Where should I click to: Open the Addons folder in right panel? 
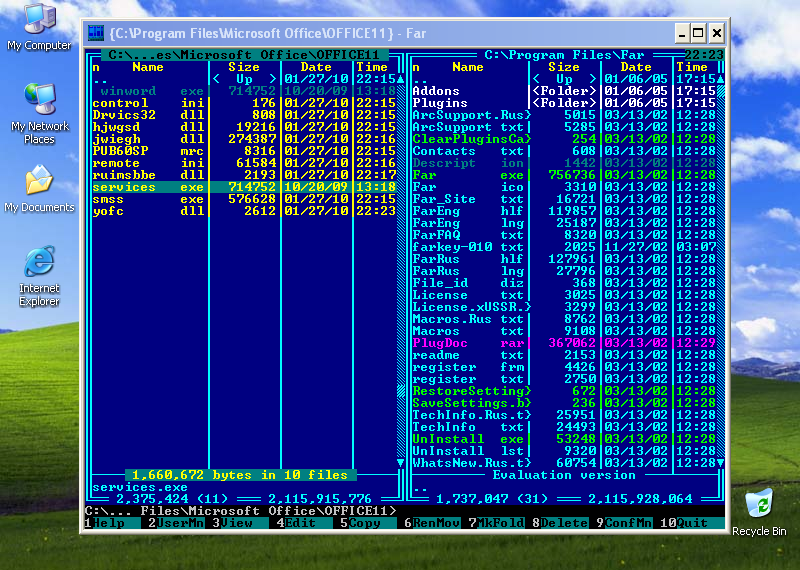[x=564, y=91]
